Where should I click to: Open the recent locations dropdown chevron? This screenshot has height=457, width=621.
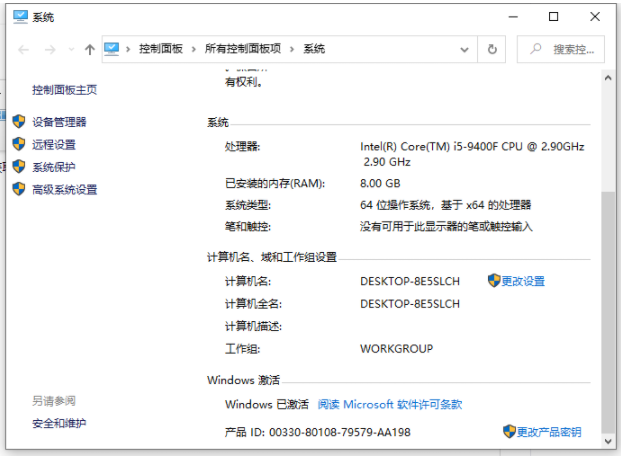pyautogui.click(x=70, y=49)
